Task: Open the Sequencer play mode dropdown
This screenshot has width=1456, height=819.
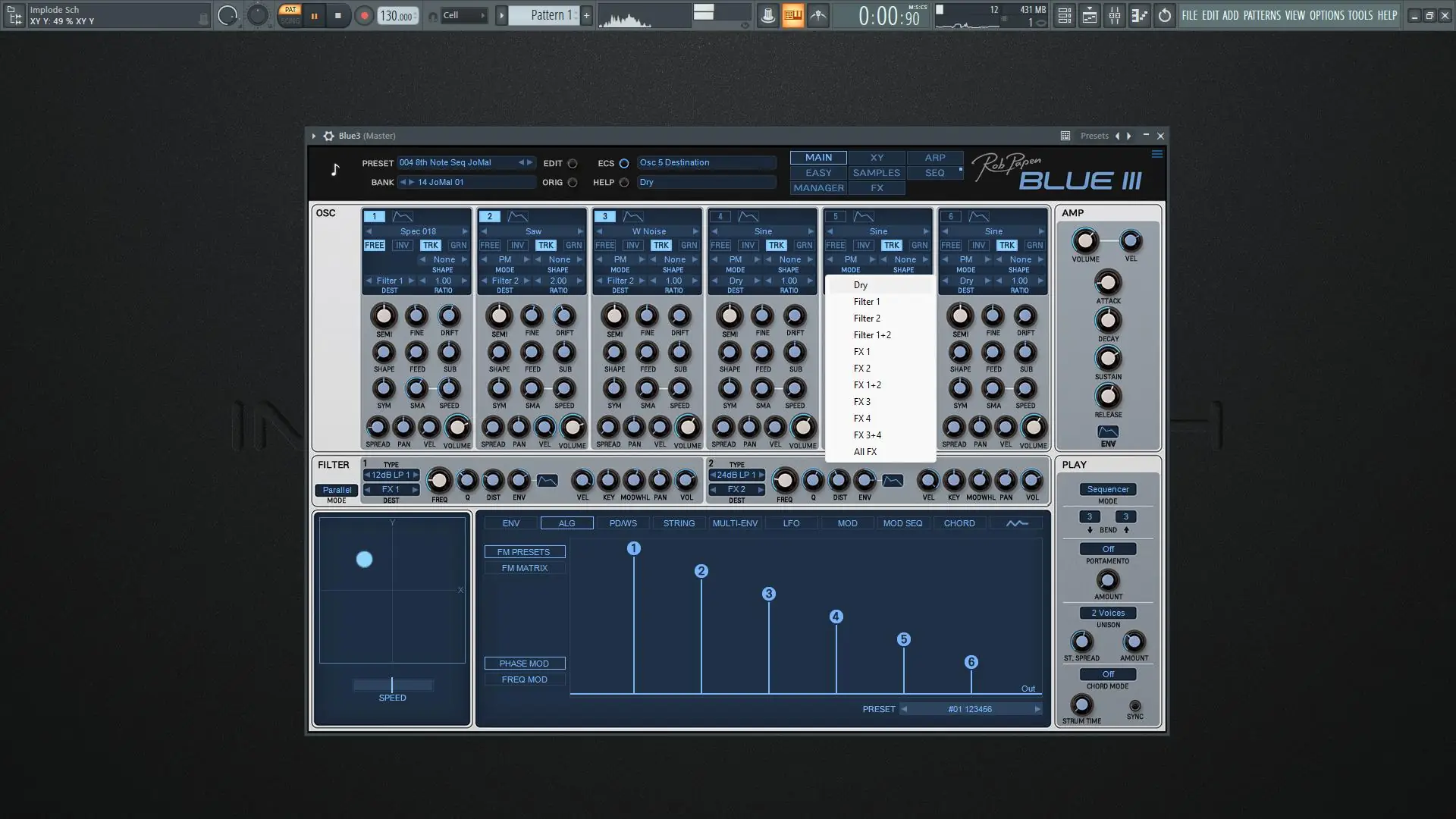Action: pos(1107,489)
